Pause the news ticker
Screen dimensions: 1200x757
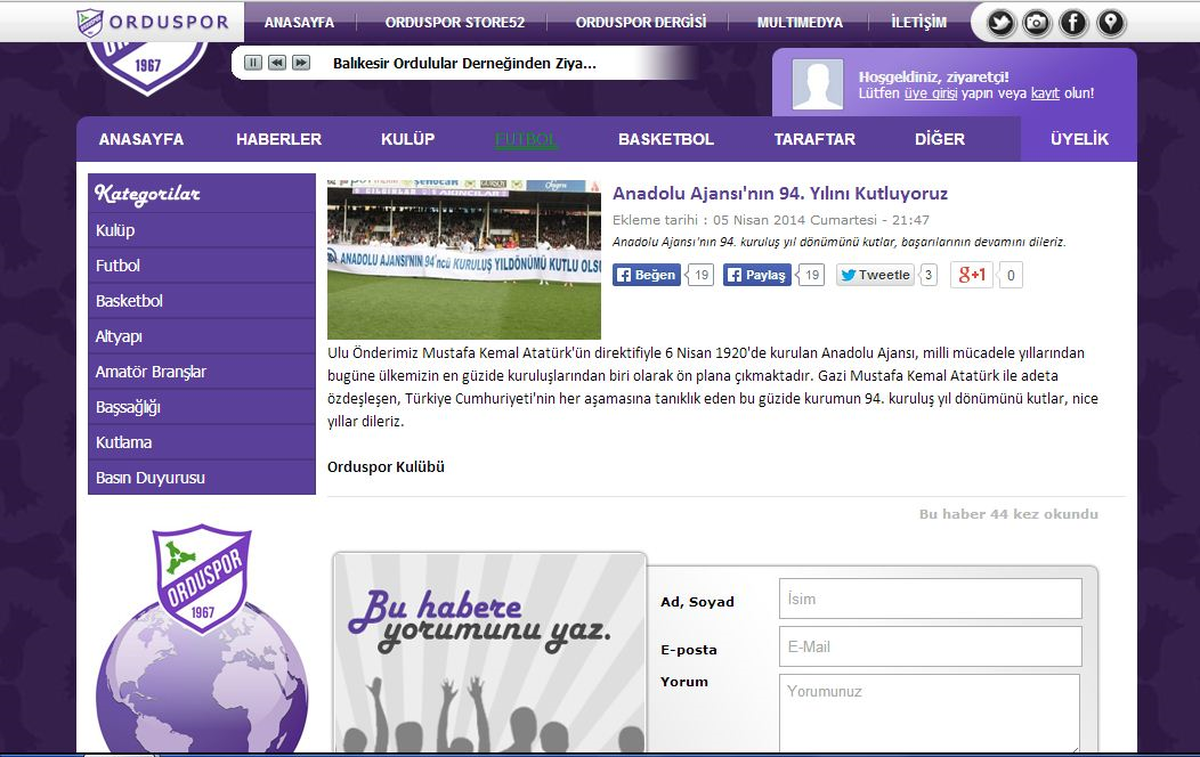[x=253, y=63]
